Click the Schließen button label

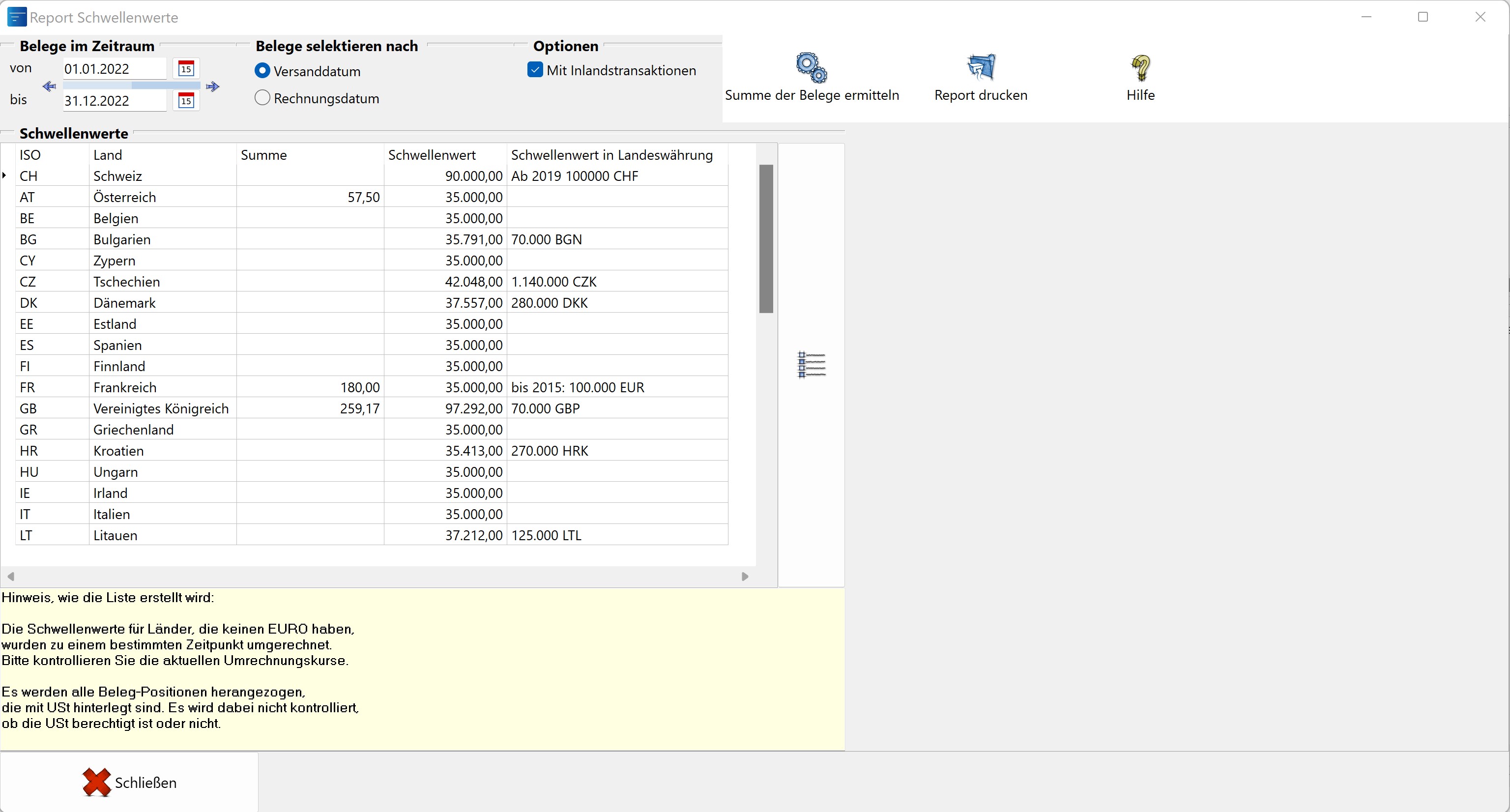[145, 783]
